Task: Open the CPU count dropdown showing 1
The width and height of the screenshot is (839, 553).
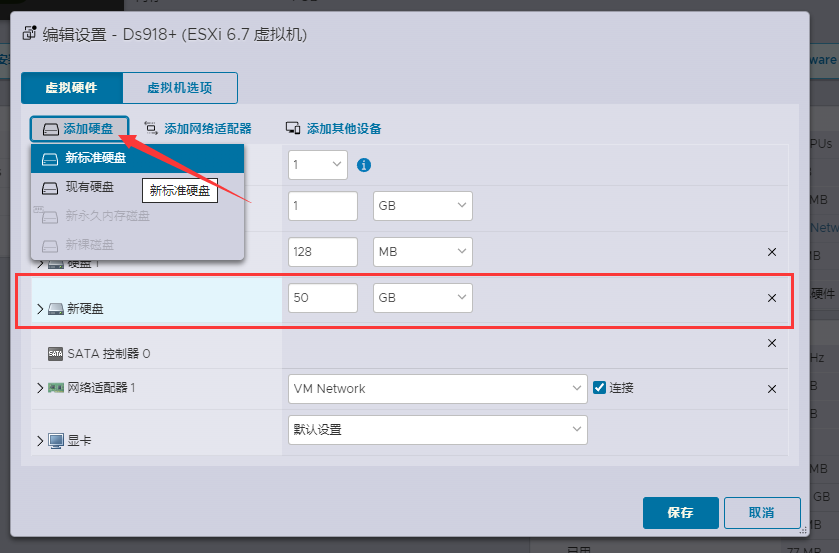Action: point(317,164)
